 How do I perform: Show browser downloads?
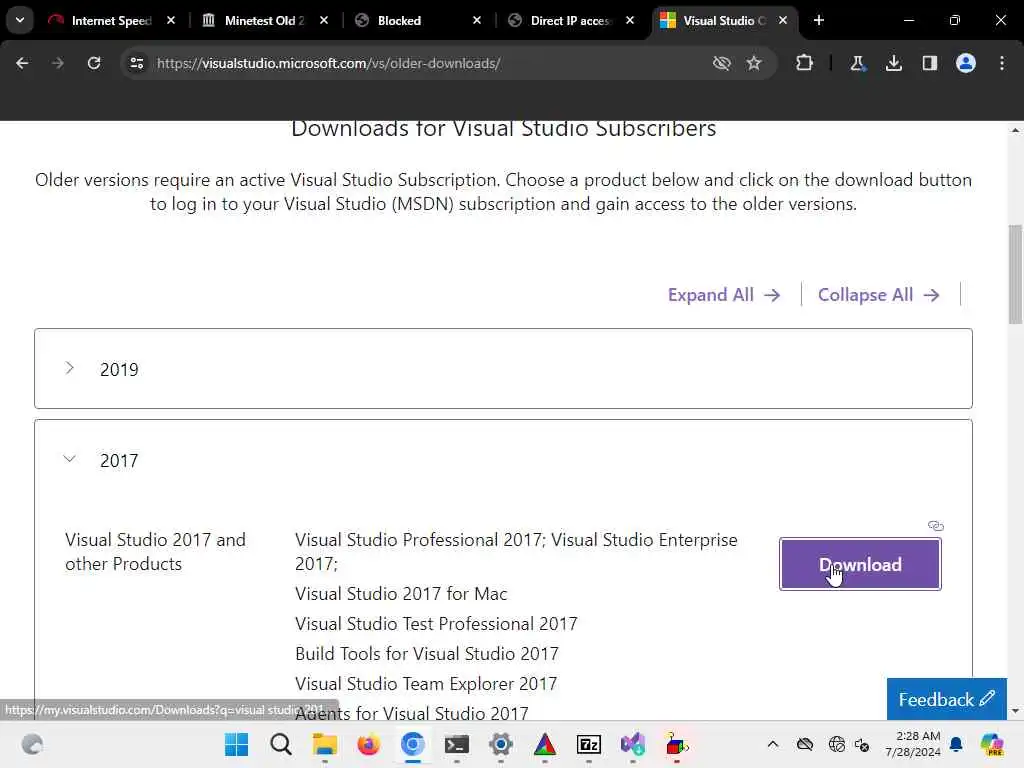[894, 63]
